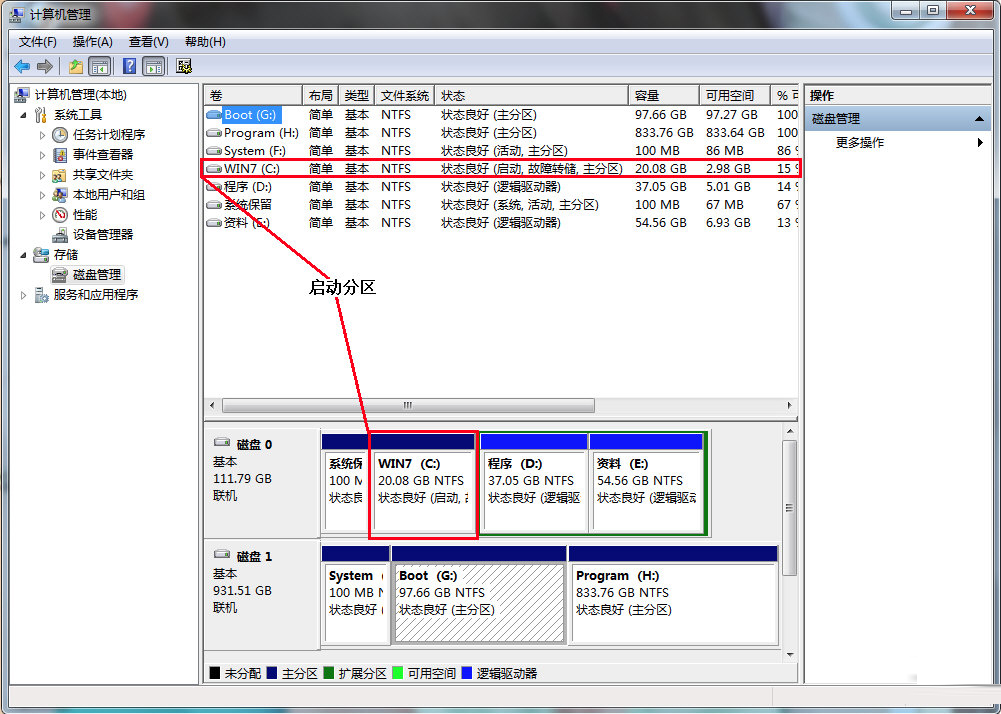Image resolution: width=1001 pixels, height=714 pixels.
Task: Click the disk settings icon at toolbar end
Action: point(184,66)
